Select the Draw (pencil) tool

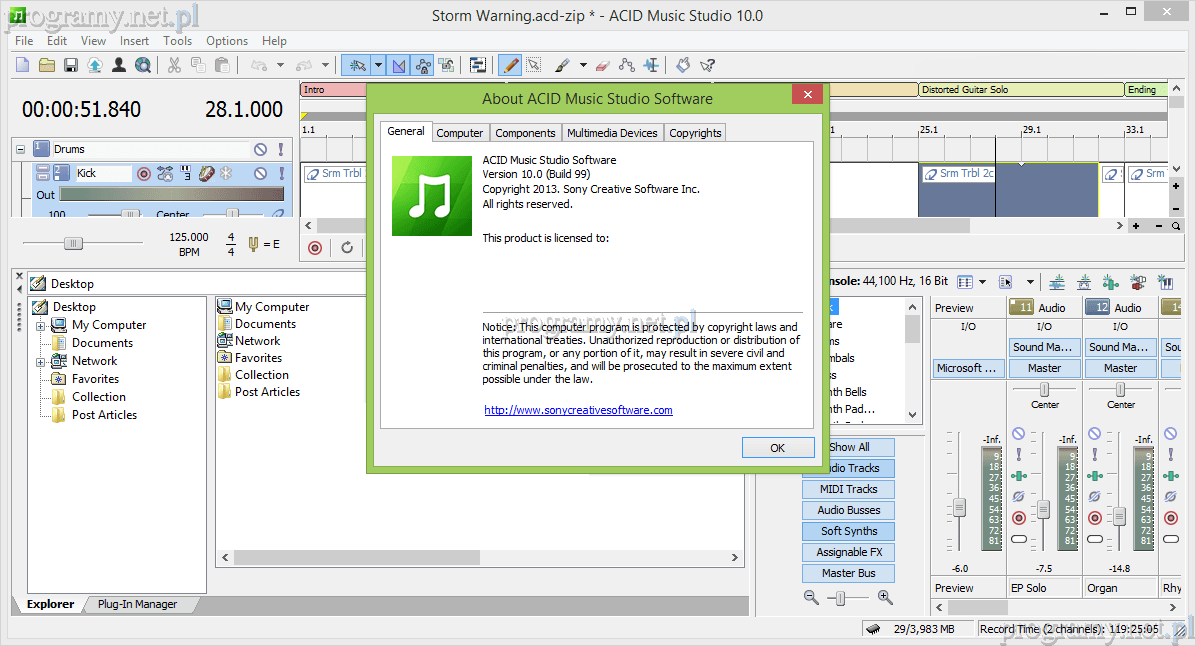pos(510,65)
